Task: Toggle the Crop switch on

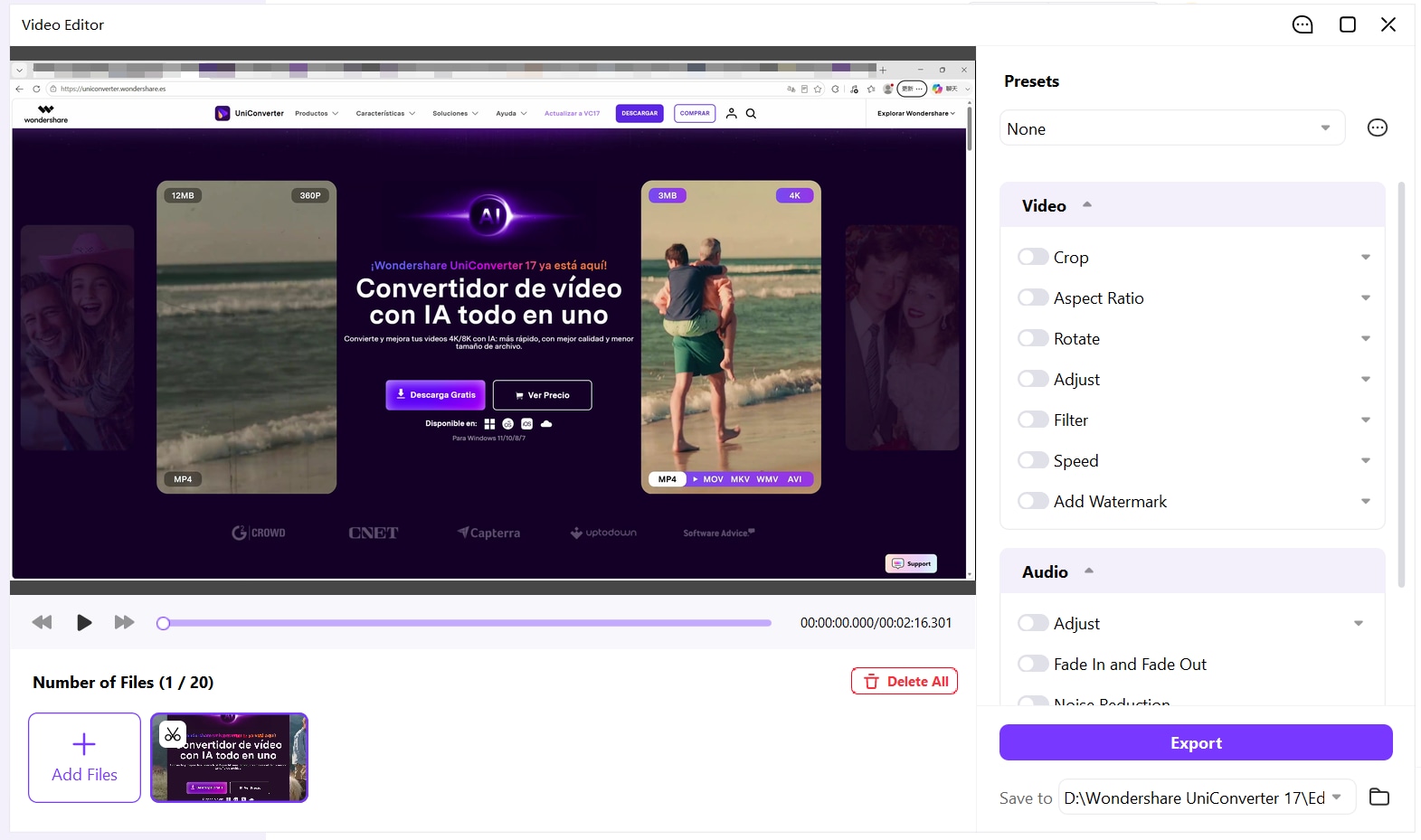Action: (1033, 257)
